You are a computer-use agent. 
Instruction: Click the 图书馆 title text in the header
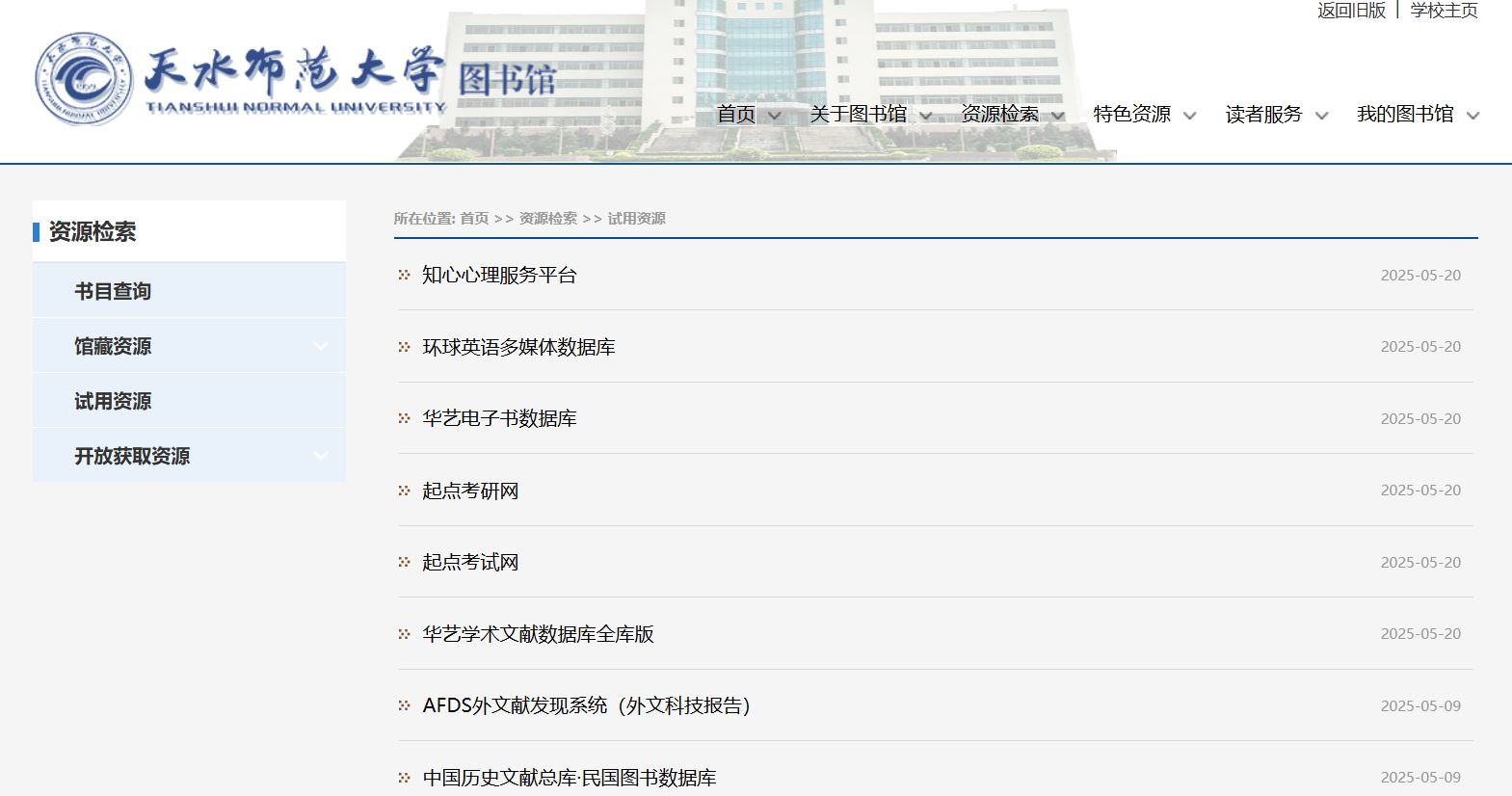tap(507, 79)
